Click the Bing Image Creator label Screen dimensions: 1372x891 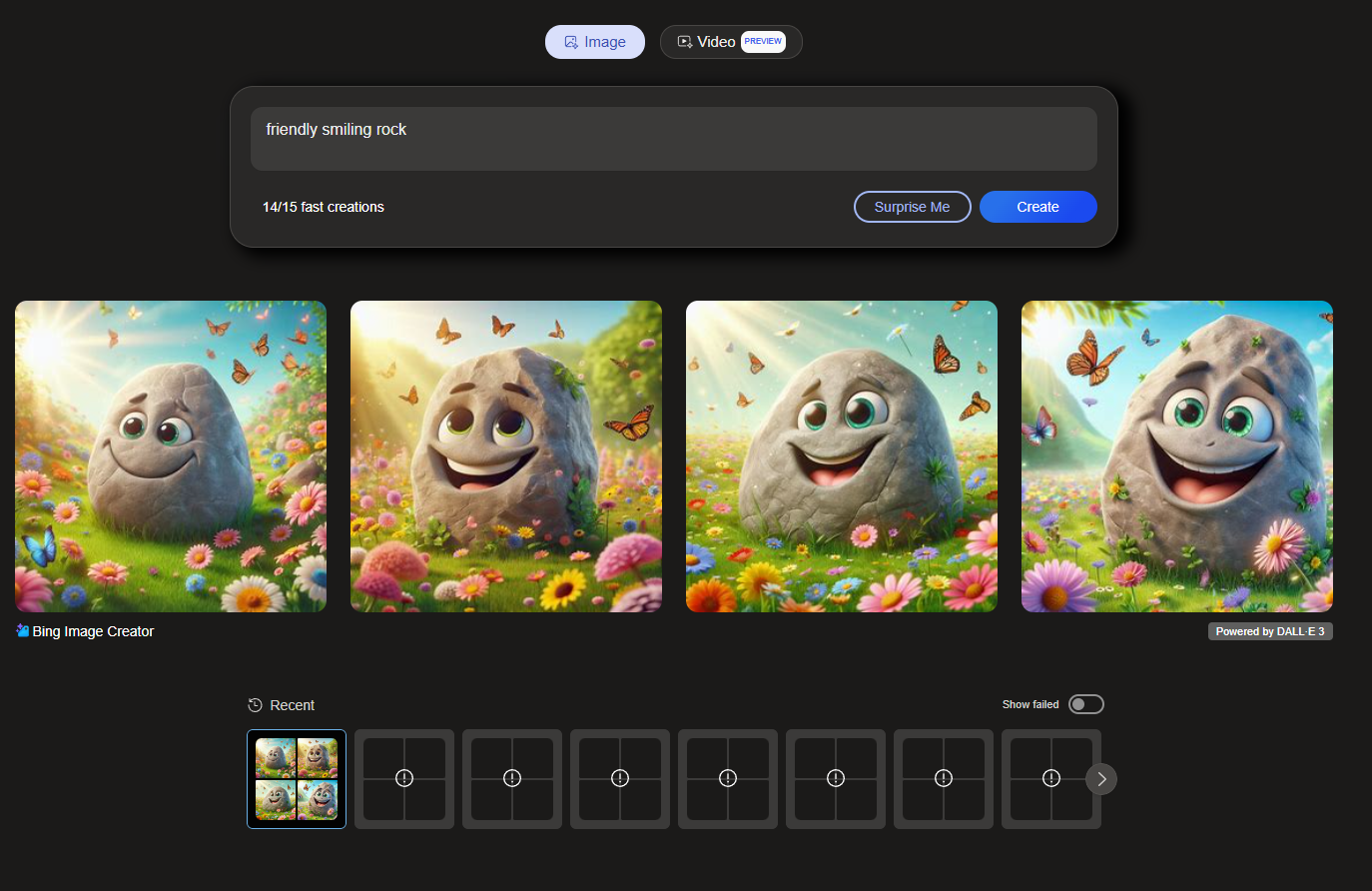[x=93, y=631]
